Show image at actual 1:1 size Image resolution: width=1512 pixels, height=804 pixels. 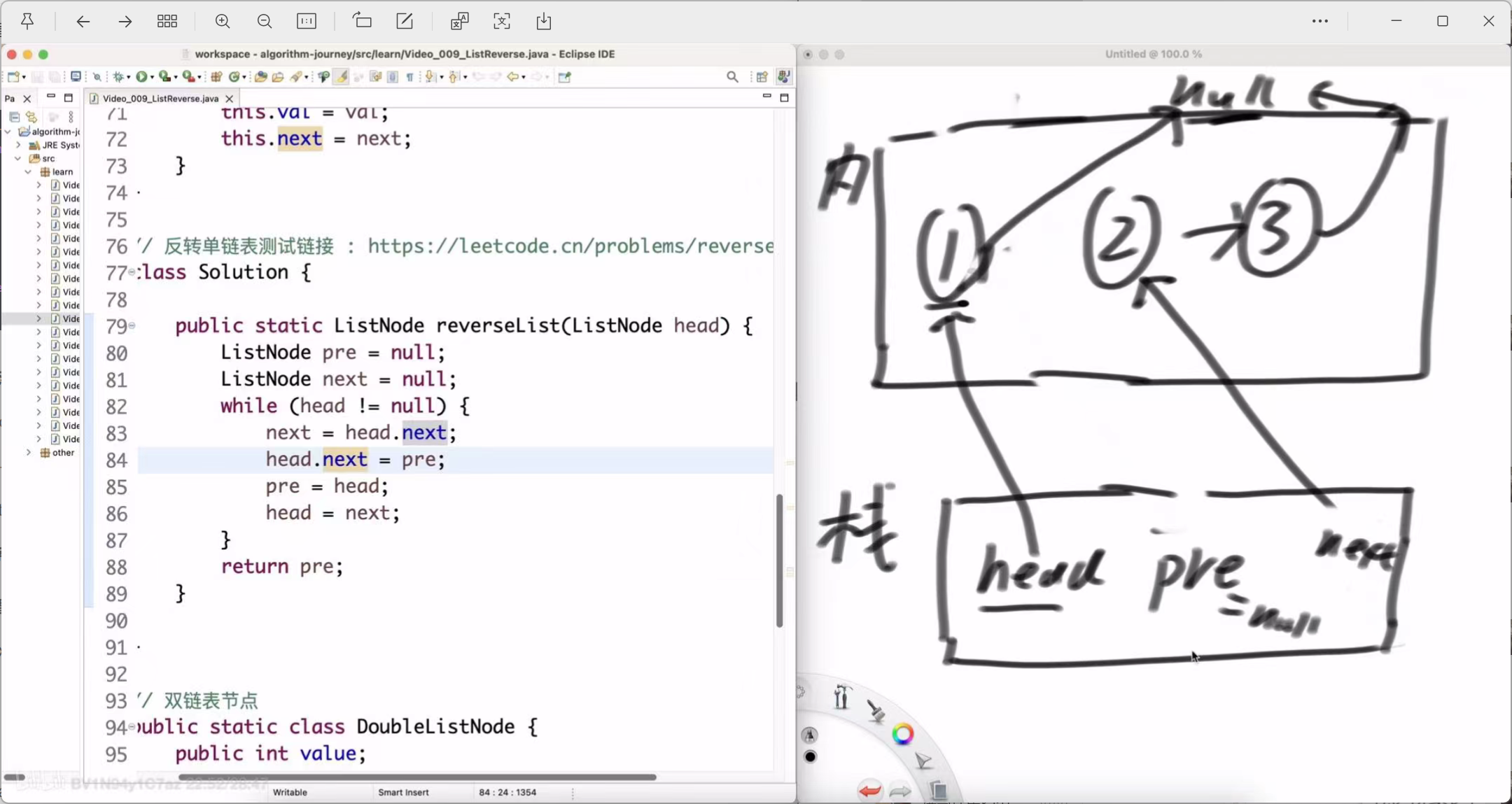307,22
